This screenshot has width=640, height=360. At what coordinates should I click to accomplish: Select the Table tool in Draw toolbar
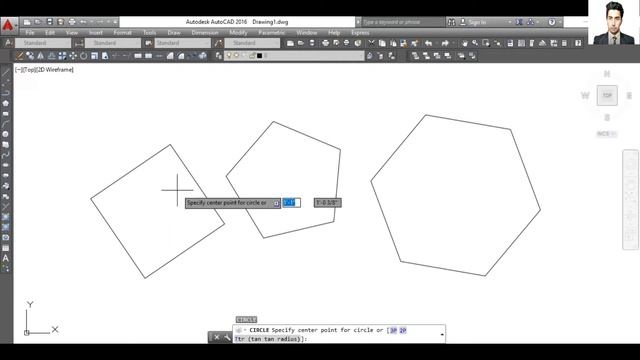pos(5,248)
